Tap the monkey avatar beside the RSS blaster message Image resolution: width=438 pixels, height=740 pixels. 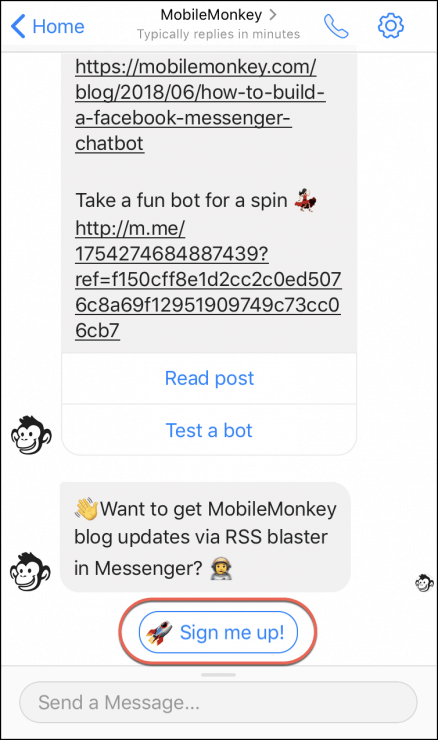tap(30, 572)
